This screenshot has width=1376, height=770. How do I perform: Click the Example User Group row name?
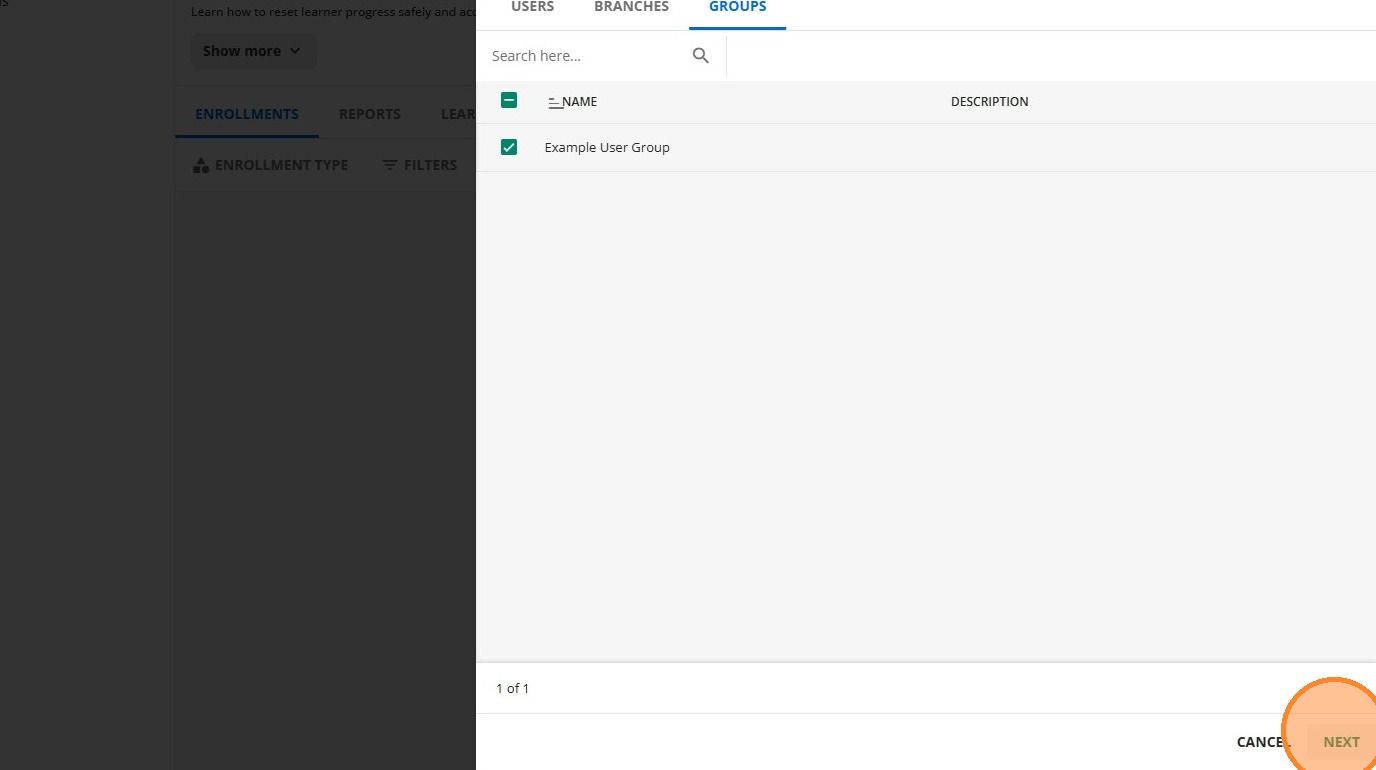coord(607,147)
